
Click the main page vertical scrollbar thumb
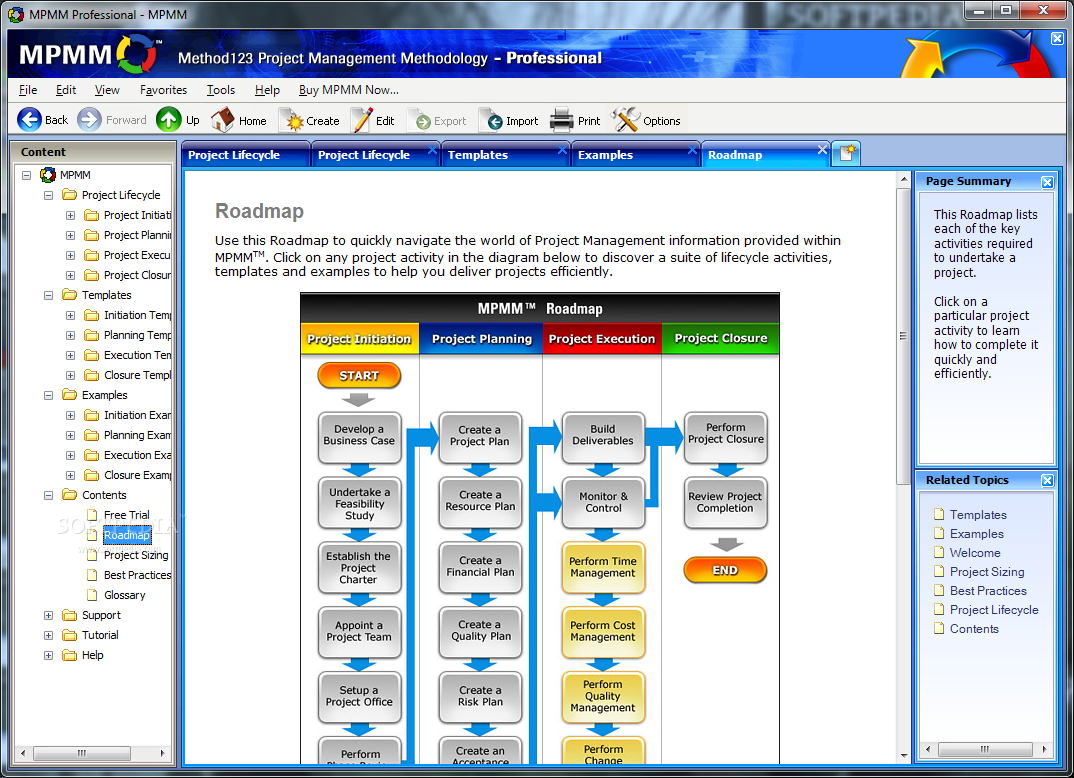click(903, 336)
